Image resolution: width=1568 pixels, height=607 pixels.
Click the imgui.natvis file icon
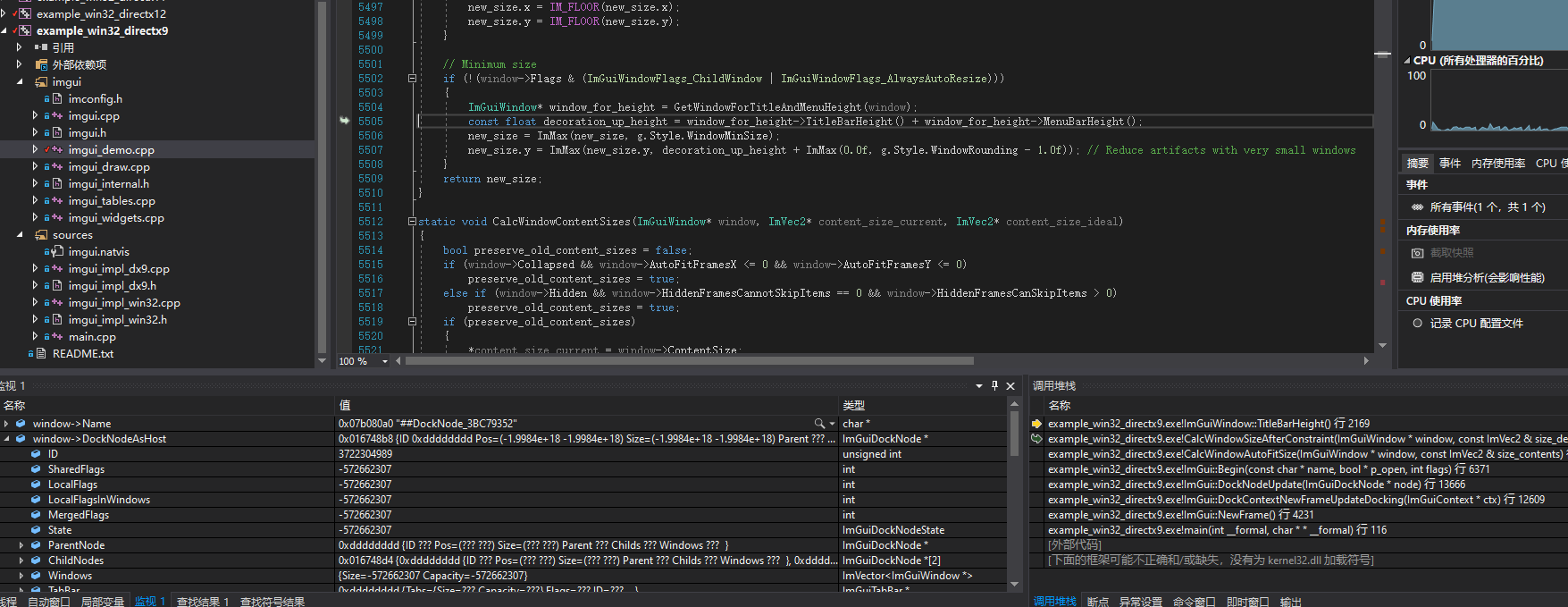[x=57, y=252]
